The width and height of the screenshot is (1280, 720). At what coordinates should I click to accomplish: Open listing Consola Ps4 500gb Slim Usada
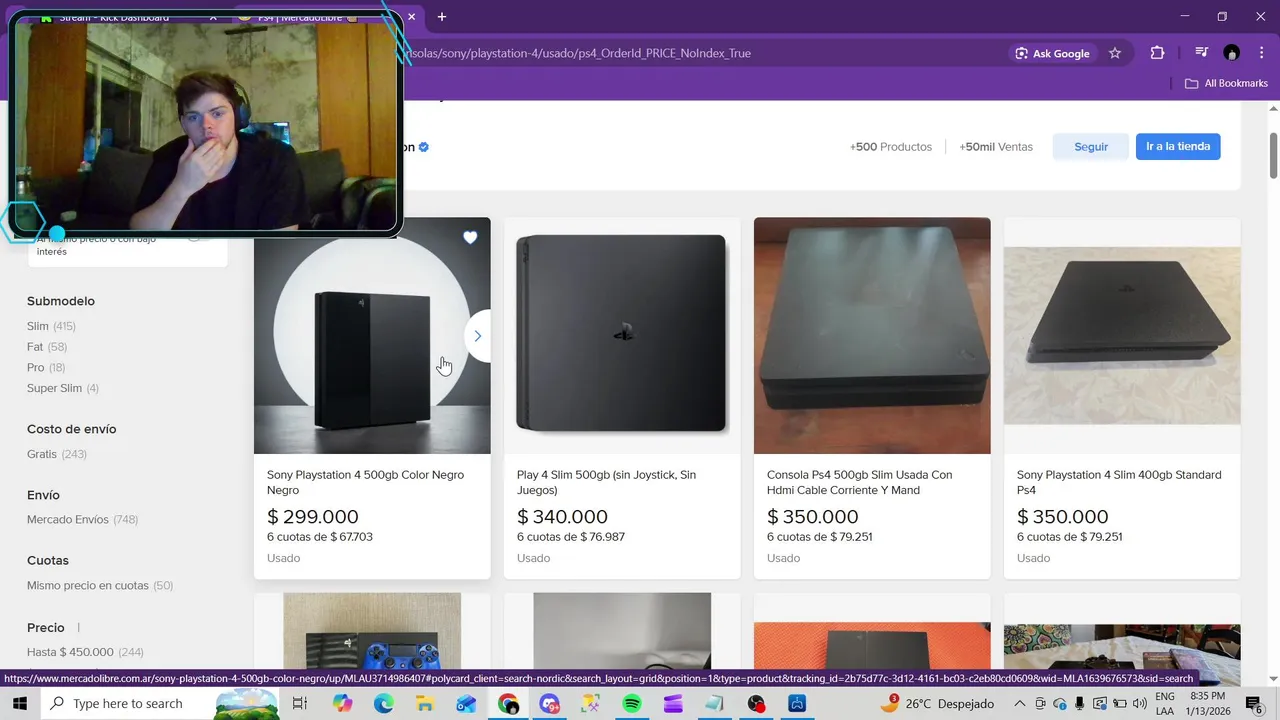pos(859,482)
